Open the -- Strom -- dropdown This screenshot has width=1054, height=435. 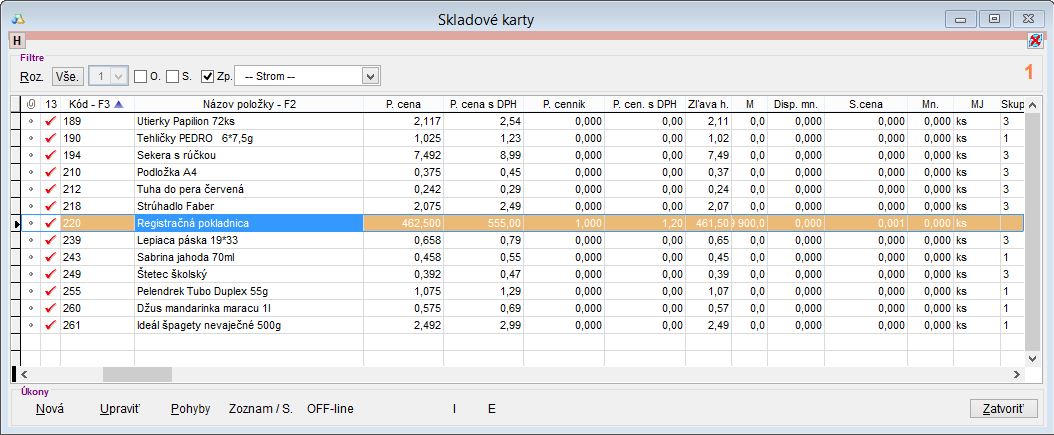(371, 76)
